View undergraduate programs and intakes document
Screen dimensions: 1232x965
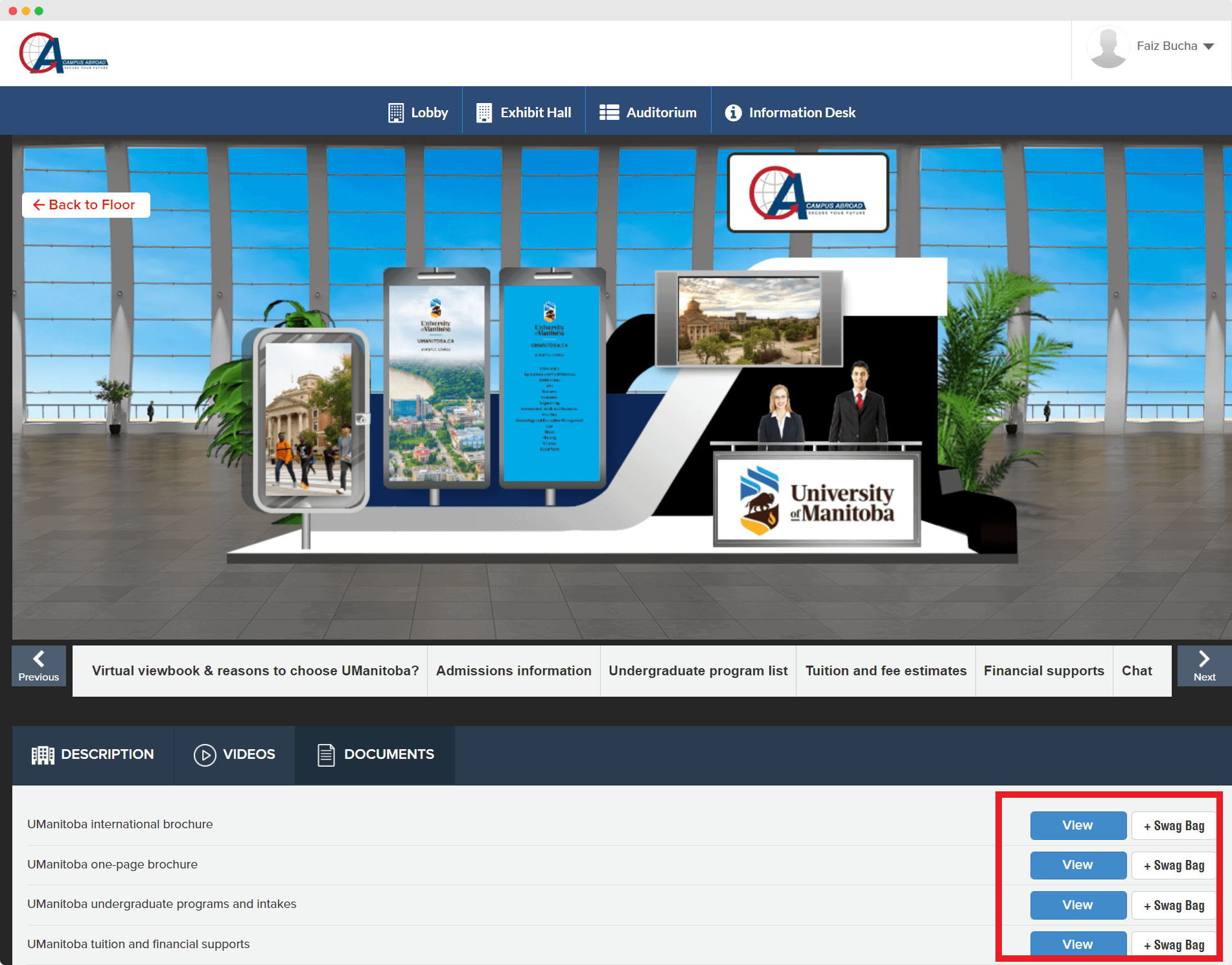coord(1078,905)
